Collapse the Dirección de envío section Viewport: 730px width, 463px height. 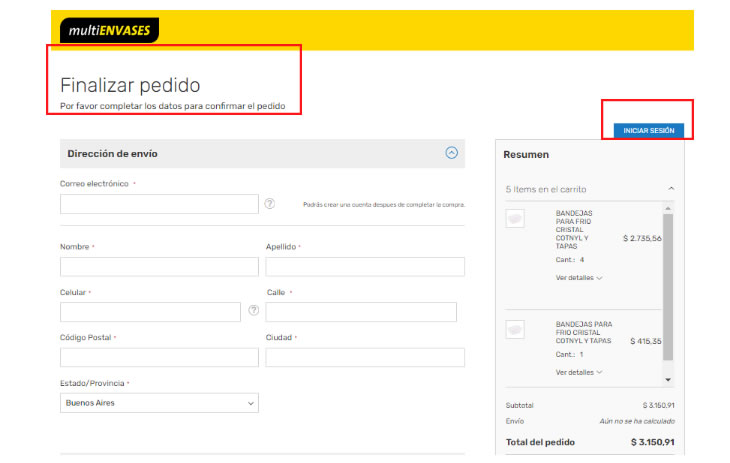pyautogui.click(x=451, y=153)
